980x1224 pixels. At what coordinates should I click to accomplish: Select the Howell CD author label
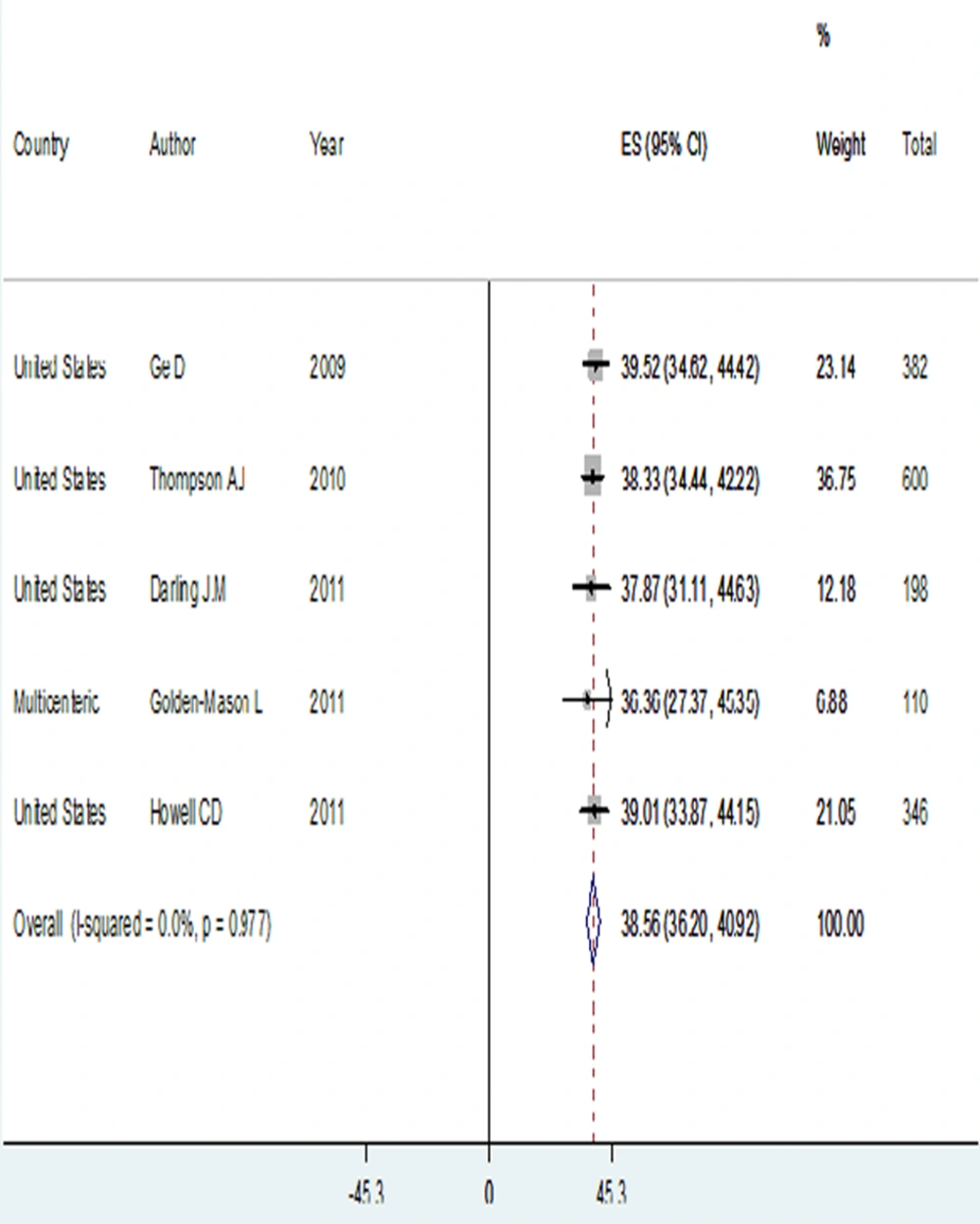point(185,813)
